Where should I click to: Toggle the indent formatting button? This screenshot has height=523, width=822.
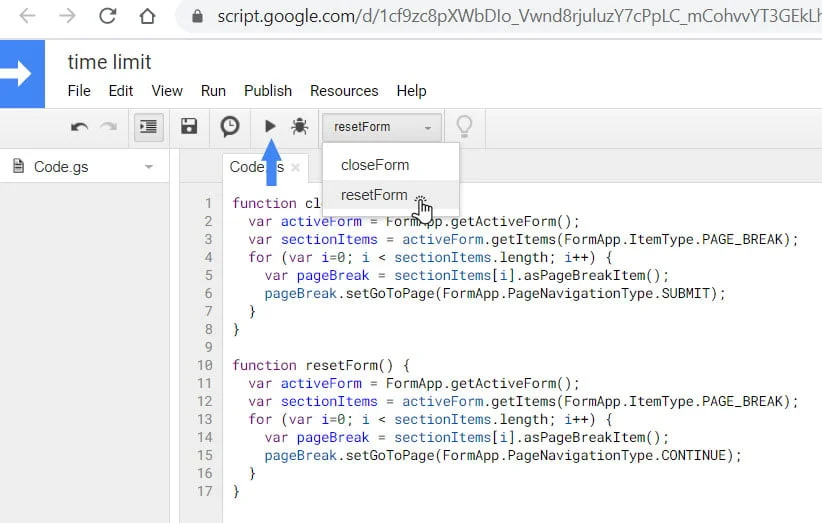click(x=148, y=127)
